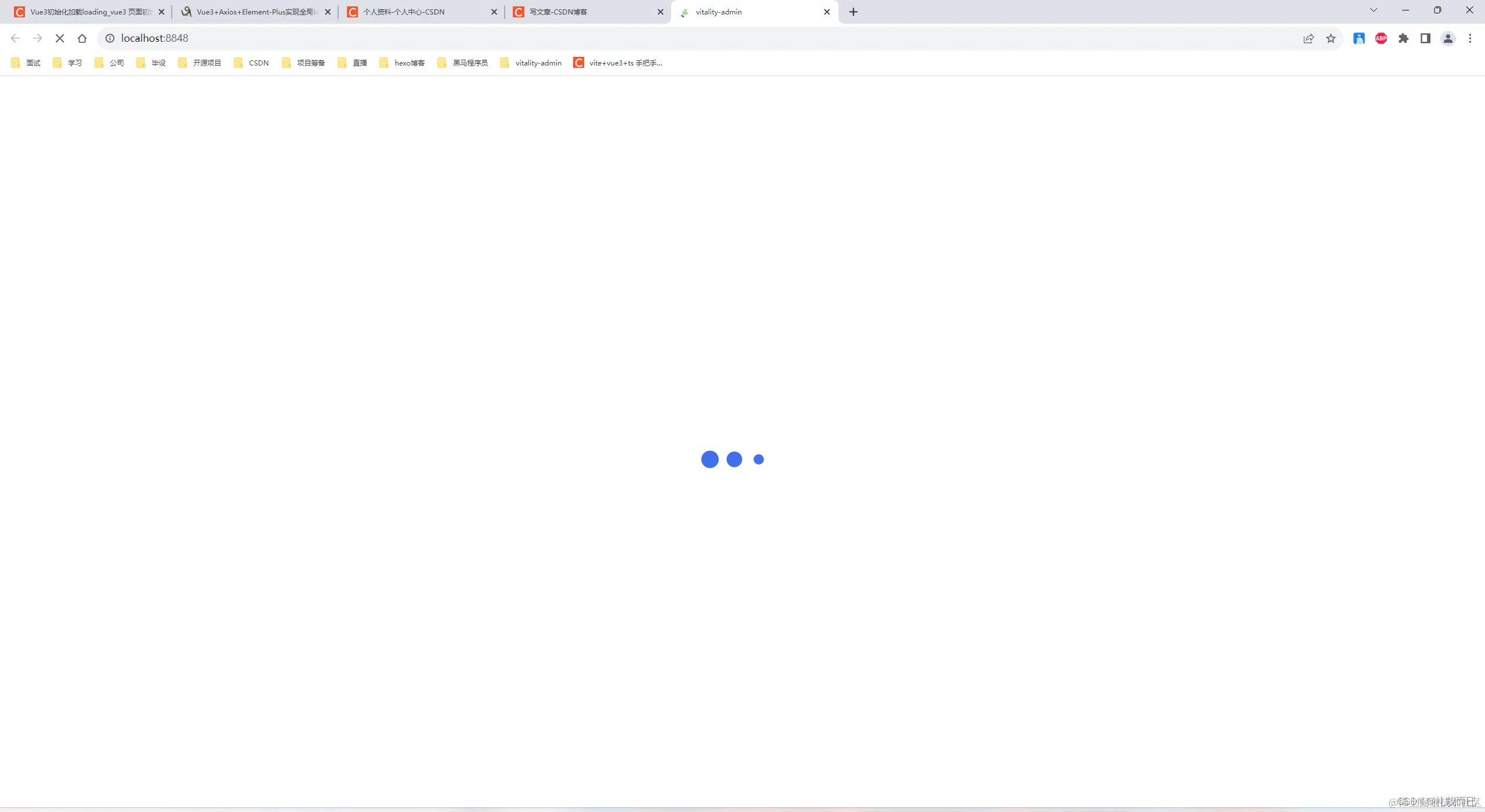Expand the tab search dropdown arrow
Screen dimensions: 1485x812
click(1373, 10)
